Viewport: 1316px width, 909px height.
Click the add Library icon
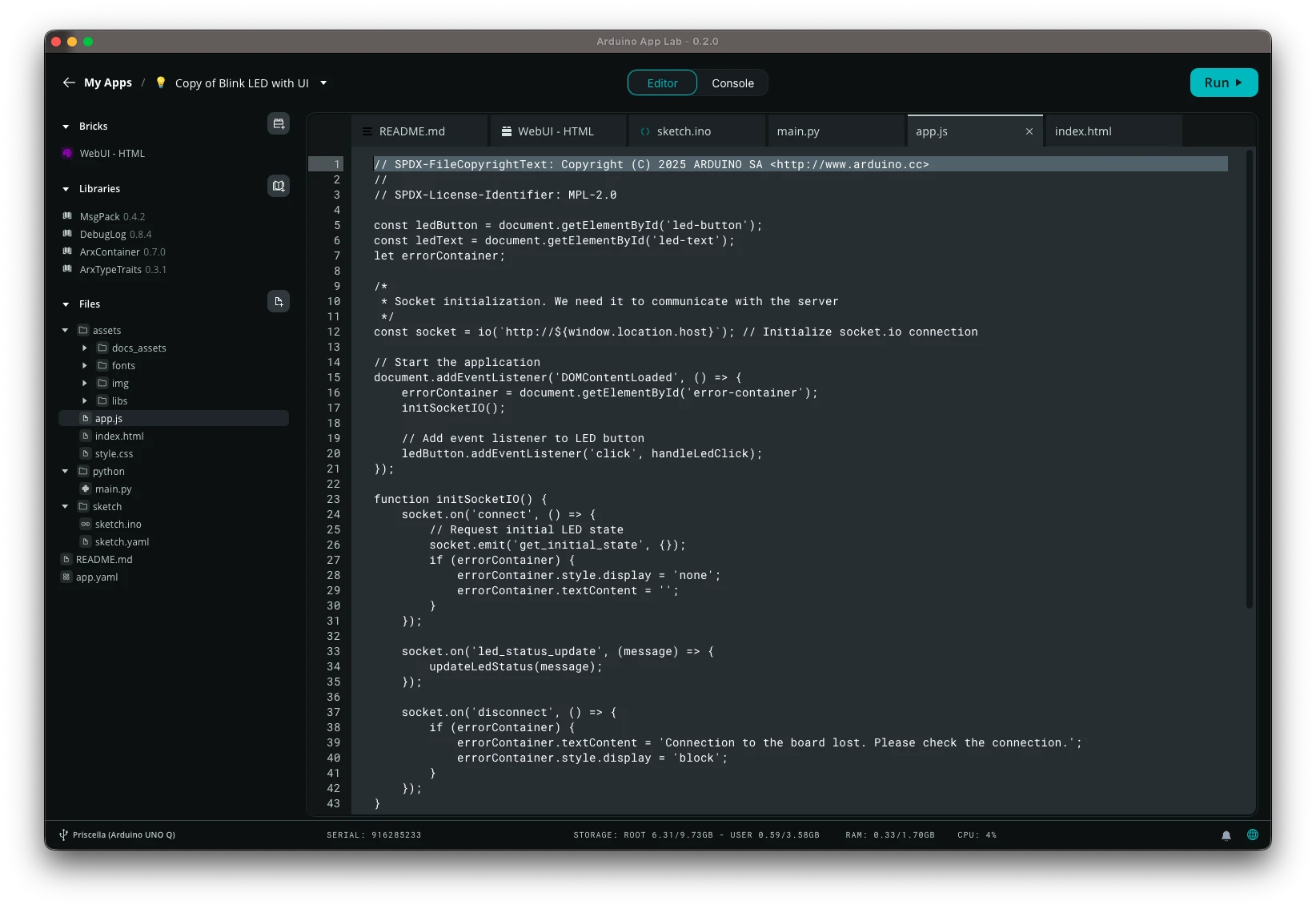279,187
